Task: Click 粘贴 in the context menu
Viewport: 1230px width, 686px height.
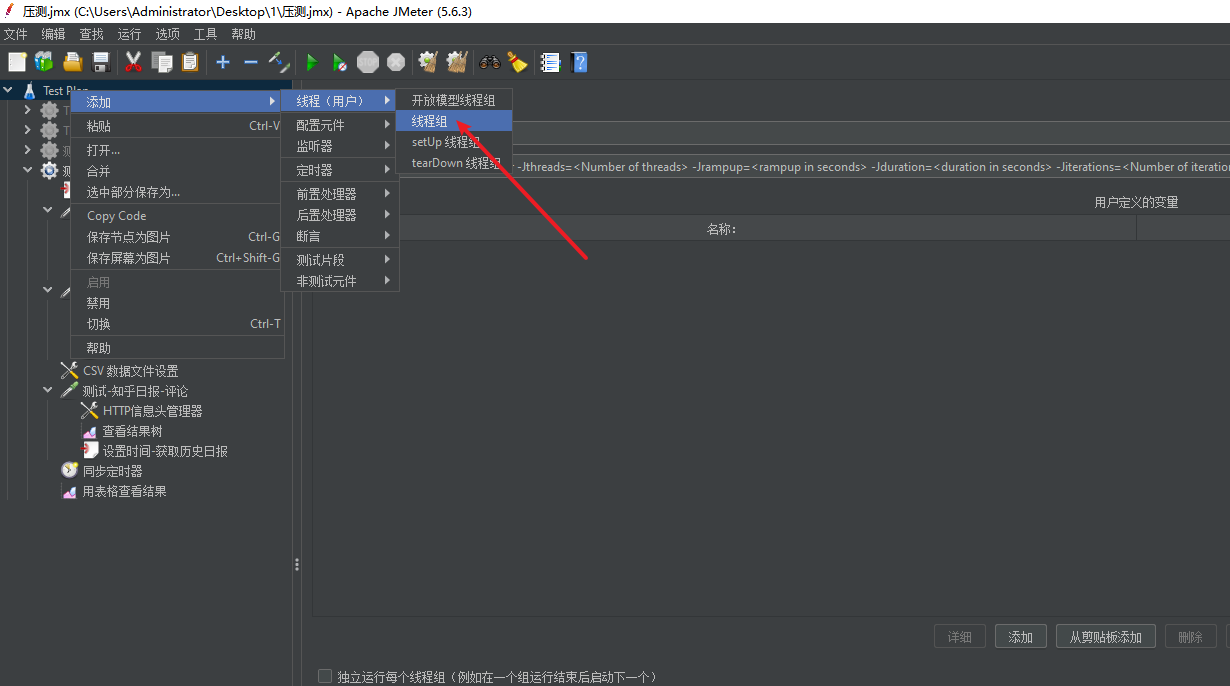Action: [177, 126]
